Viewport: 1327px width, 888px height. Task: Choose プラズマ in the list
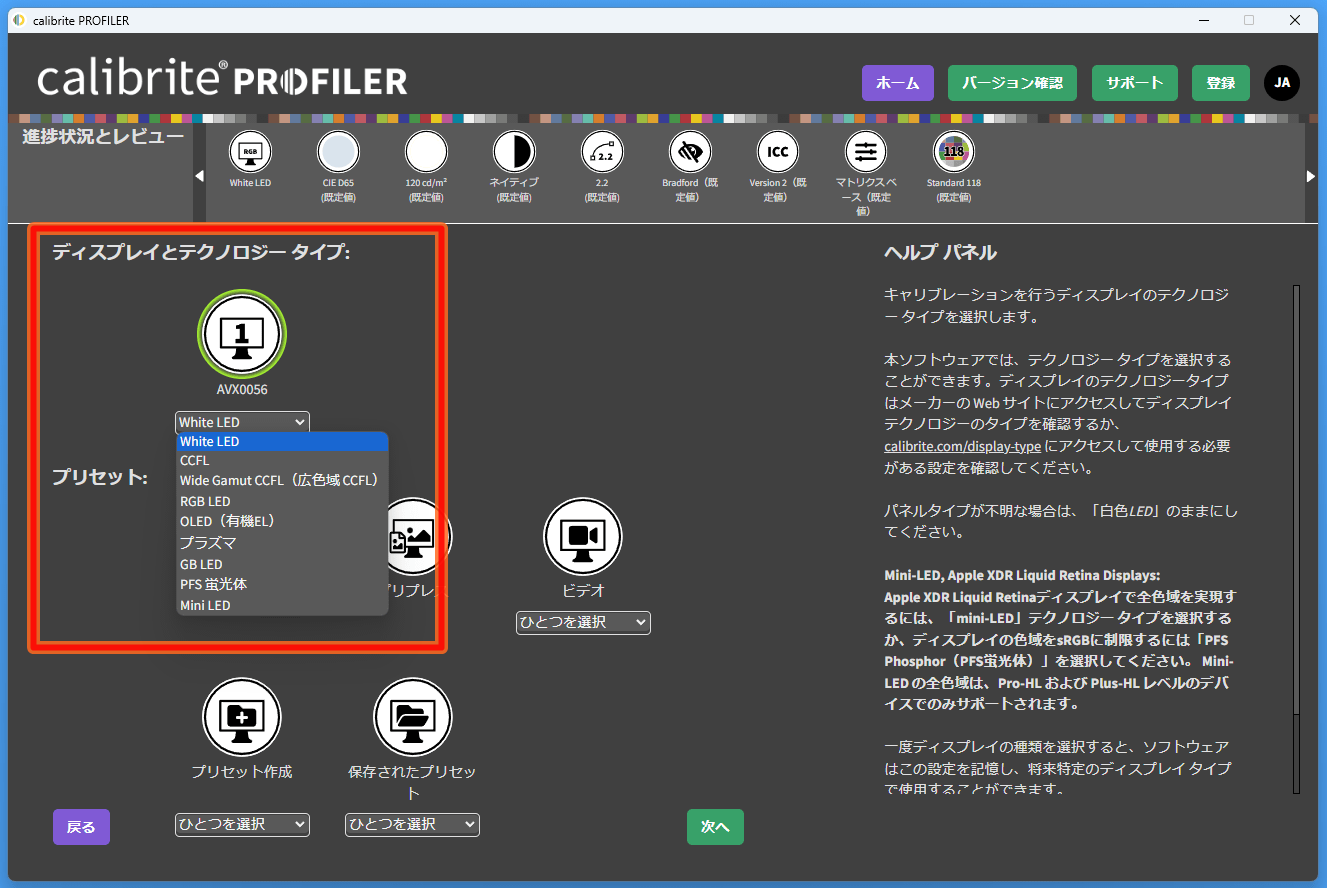coord(282,543)
